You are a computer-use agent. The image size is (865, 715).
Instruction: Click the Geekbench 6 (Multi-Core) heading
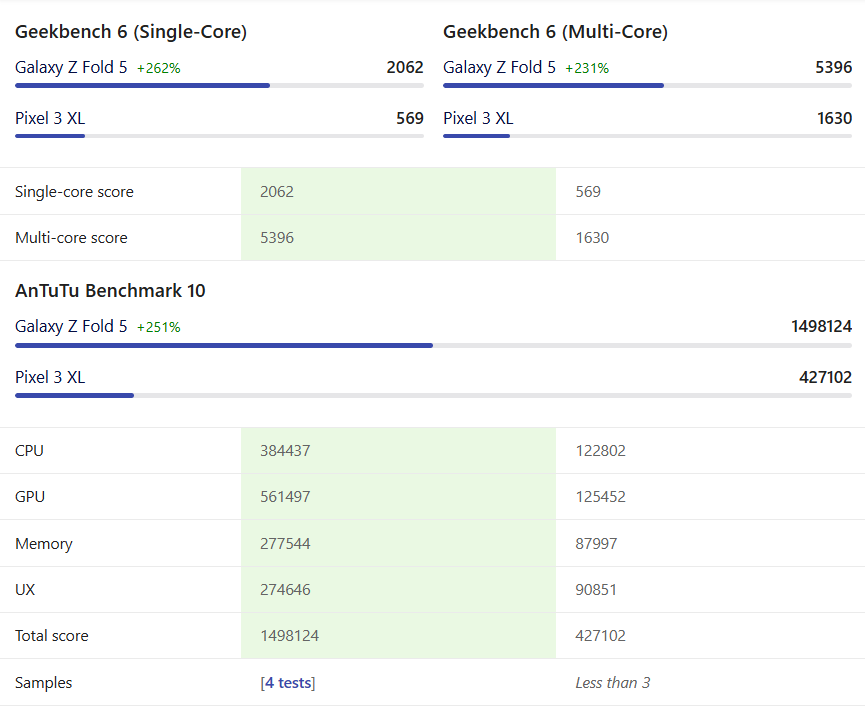pos(555,32)
